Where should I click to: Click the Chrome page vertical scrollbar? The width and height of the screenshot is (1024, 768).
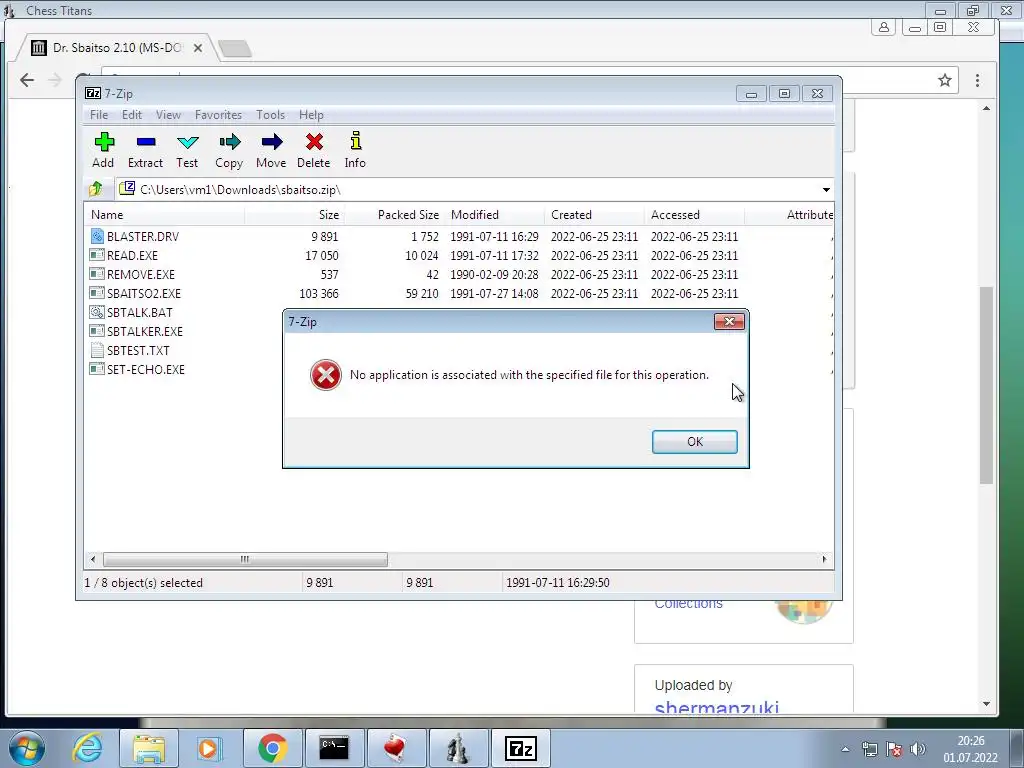(986, 385)
